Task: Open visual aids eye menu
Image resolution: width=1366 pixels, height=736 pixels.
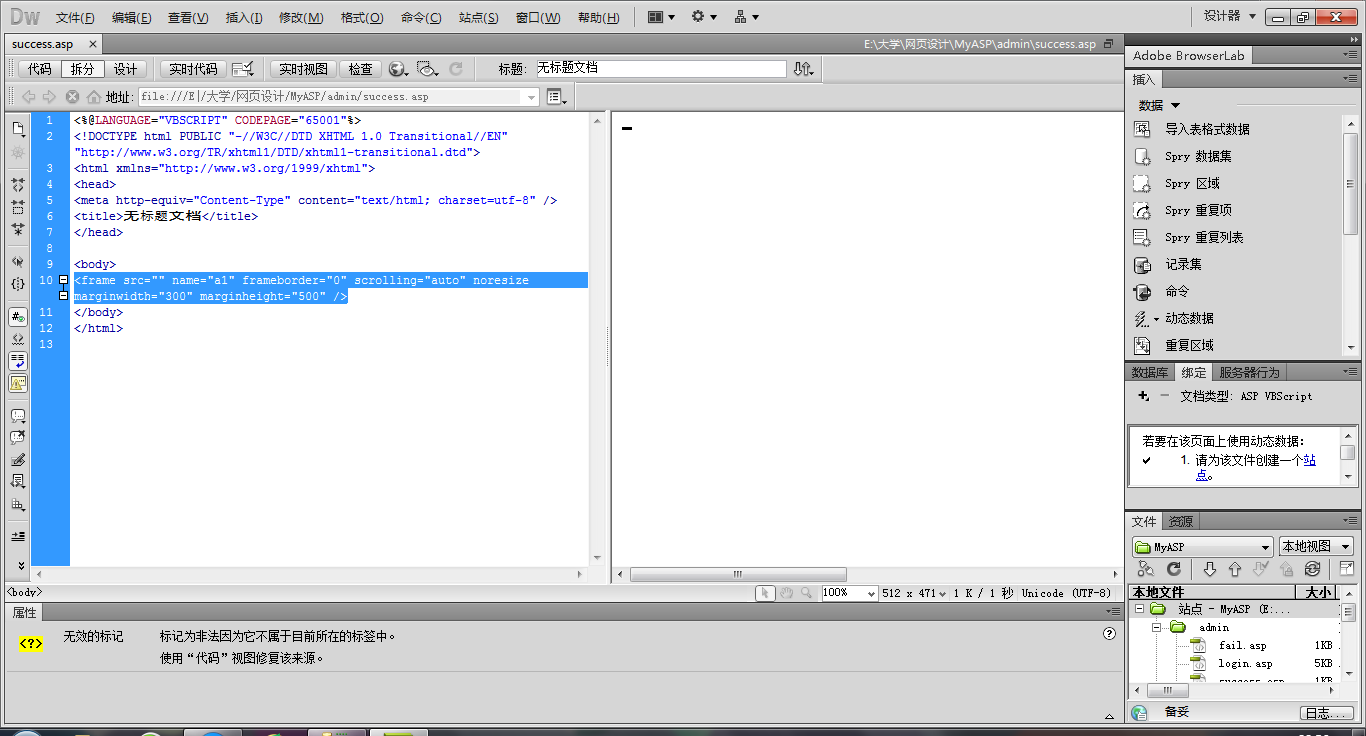Action: (x=428, y=69)
